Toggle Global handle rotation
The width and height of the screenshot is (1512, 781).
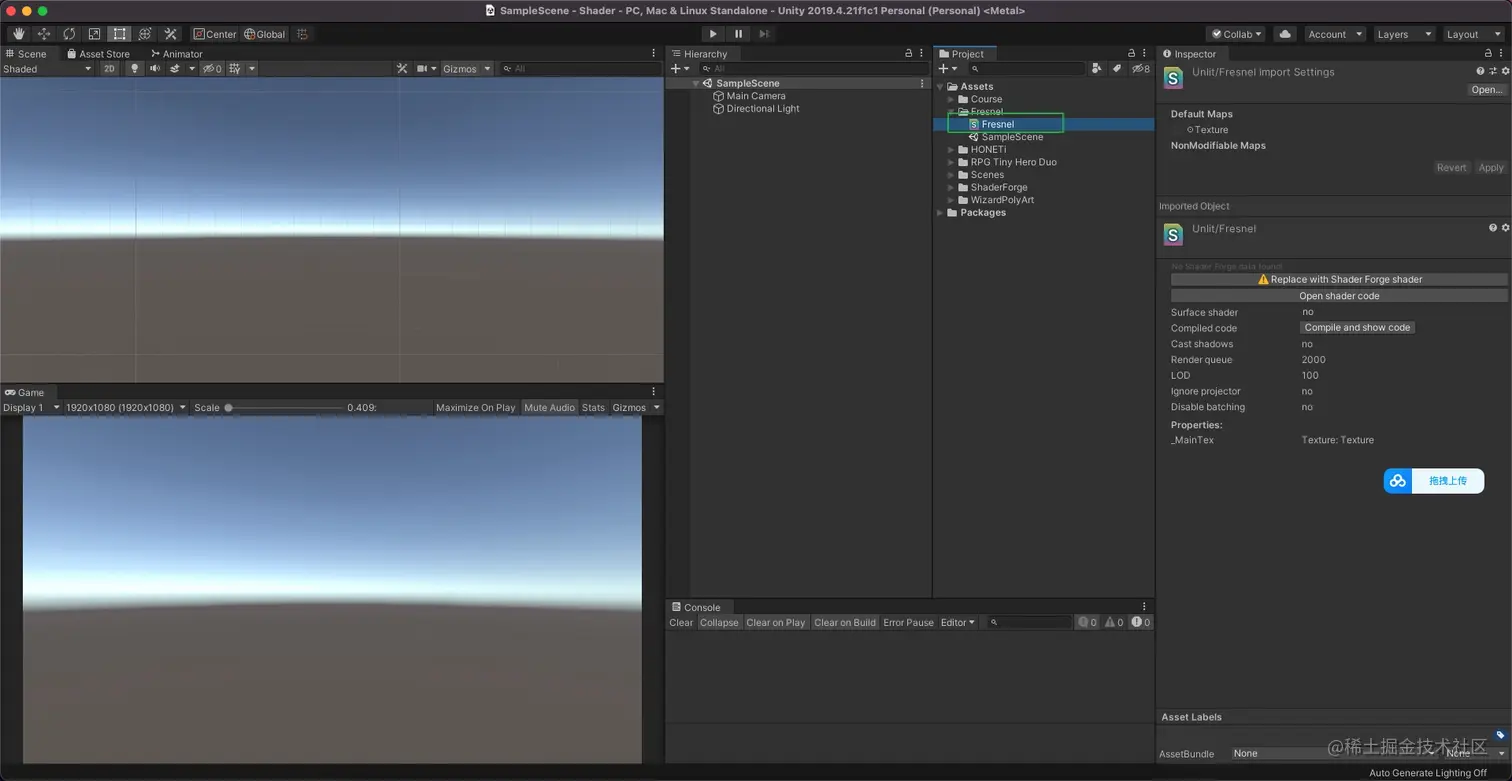265,34
